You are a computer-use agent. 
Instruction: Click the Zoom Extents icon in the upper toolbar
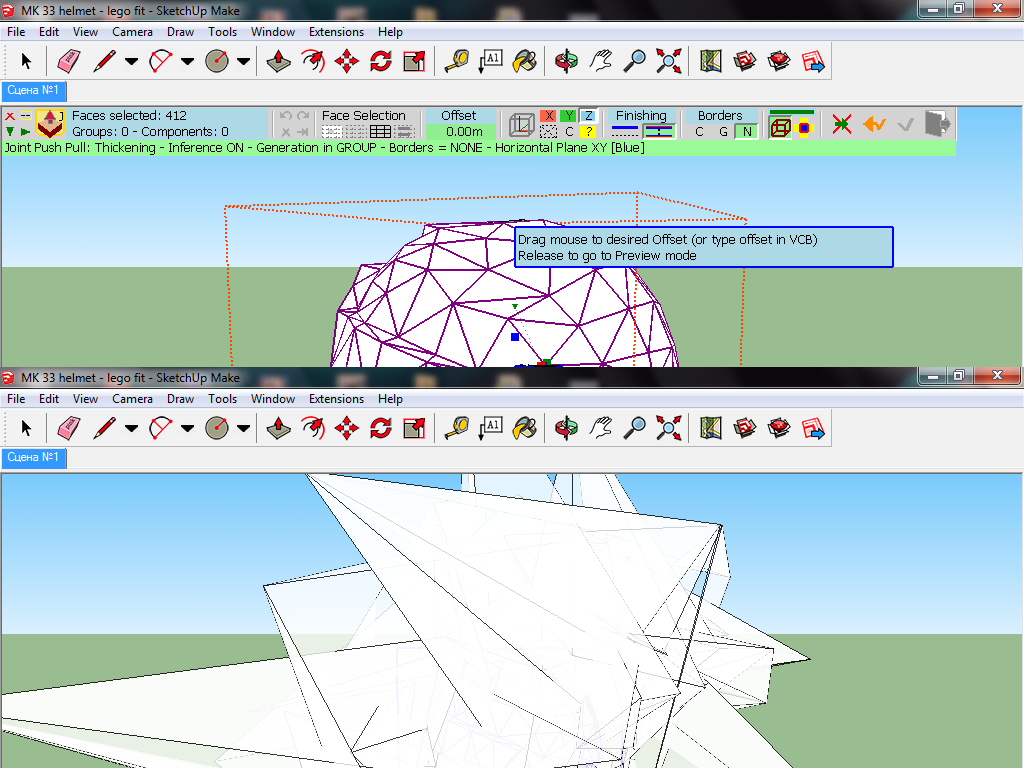tap(668, 62)
